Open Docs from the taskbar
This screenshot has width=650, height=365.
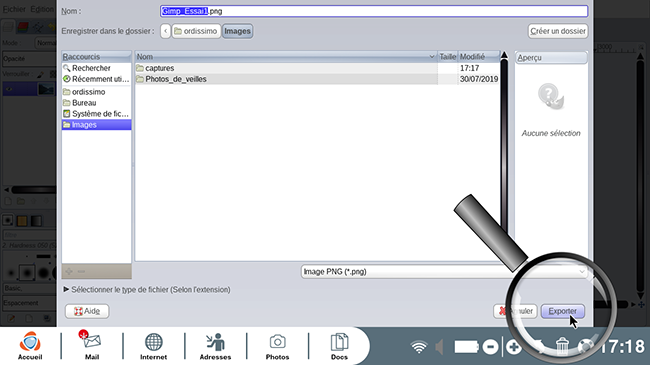click(x=339, y=346)
